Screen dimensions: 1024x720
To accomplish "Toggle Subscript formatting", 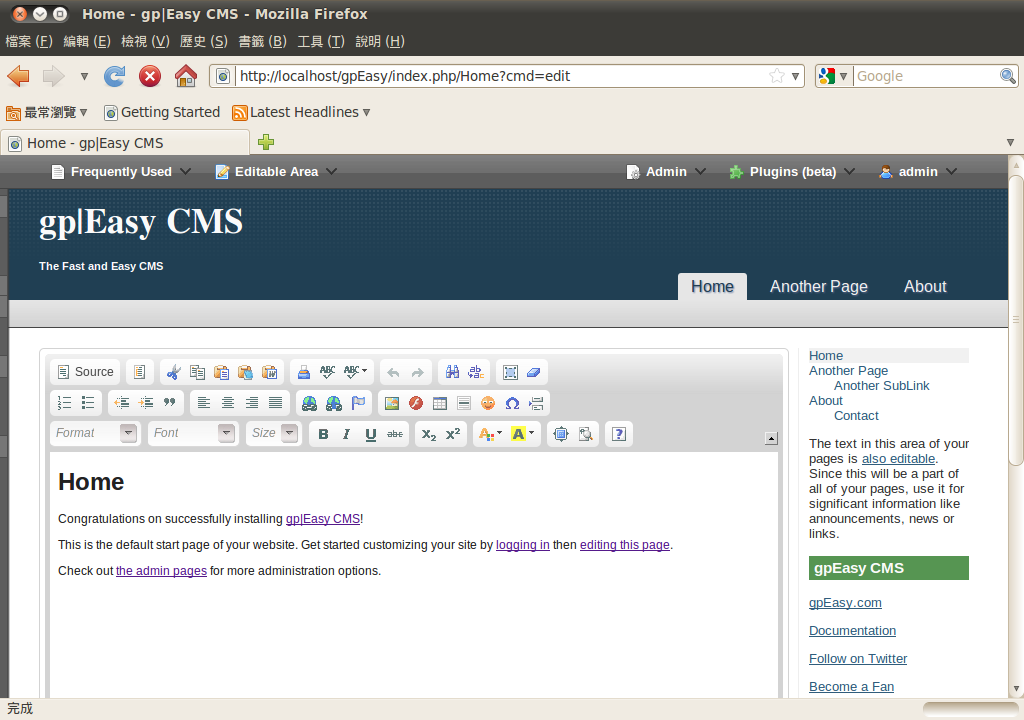I will pos(429,434).
